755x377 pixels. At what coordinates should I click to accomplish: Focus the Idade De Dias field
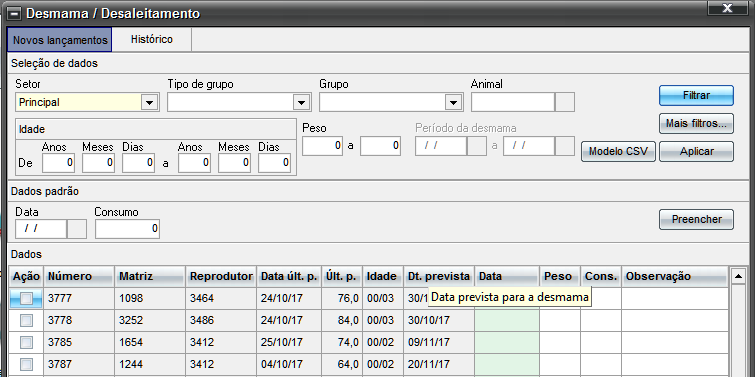pos(138,163)
